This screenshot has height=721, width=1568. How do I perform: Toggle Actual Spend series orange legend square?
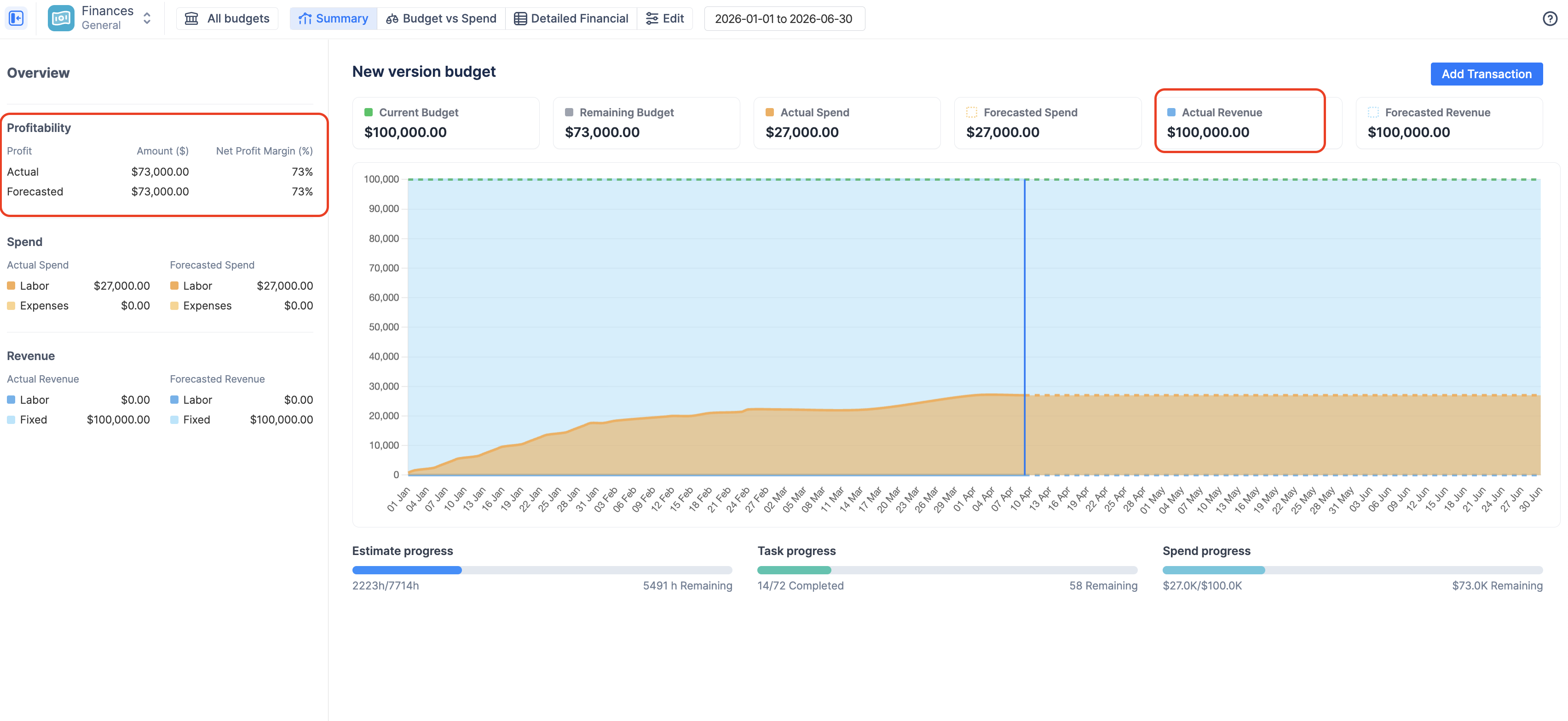tap(769, 112)
